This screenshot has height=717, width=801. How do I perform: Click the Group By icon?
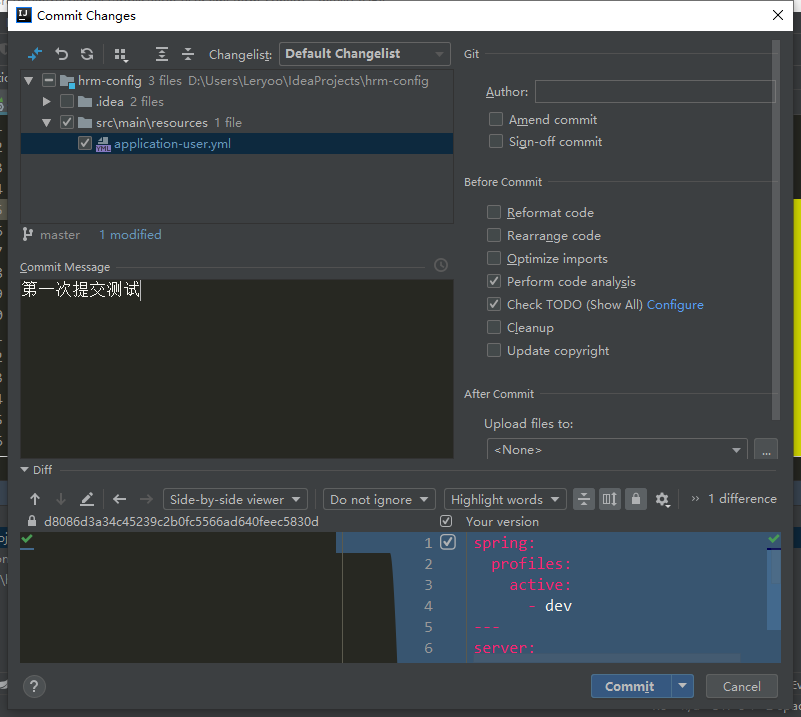tap(121, 54)
